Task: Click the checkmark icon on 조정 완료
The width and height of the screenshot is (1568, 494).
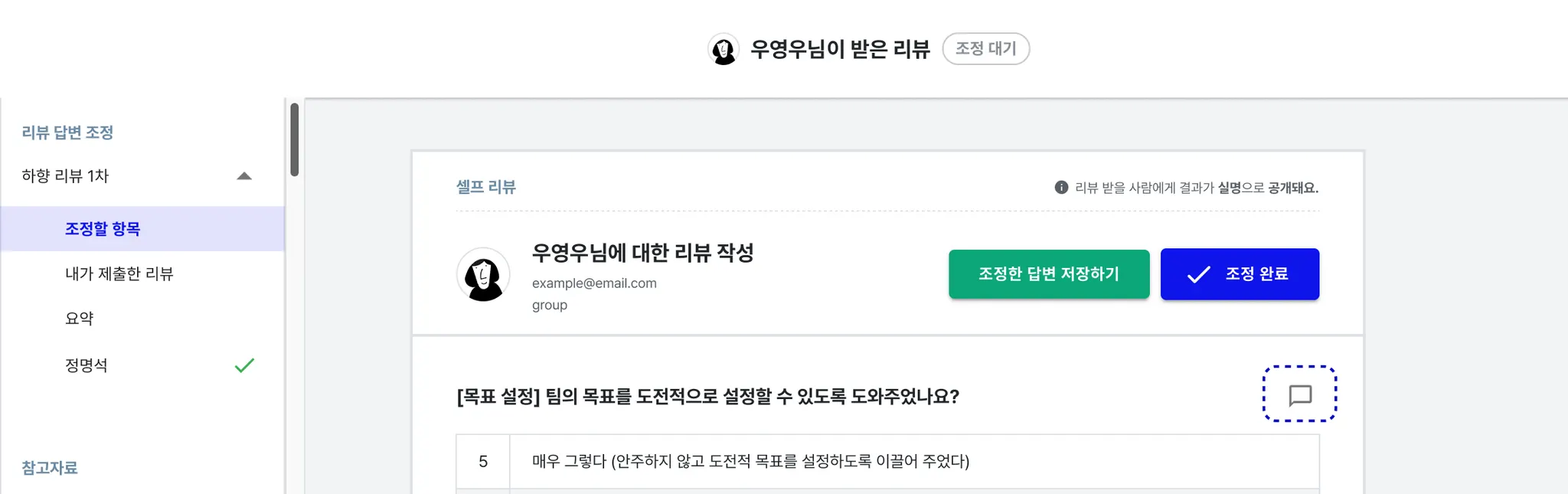Action: [1198, 274]
